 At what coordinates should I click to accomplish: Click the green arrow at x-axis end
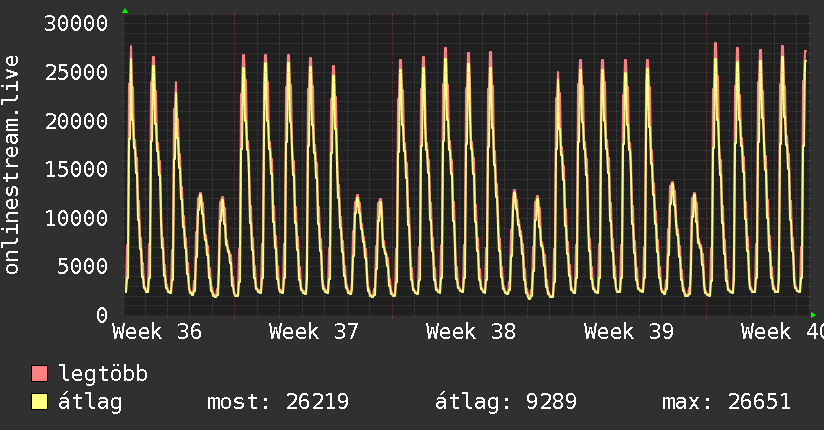tap(813, 315)
